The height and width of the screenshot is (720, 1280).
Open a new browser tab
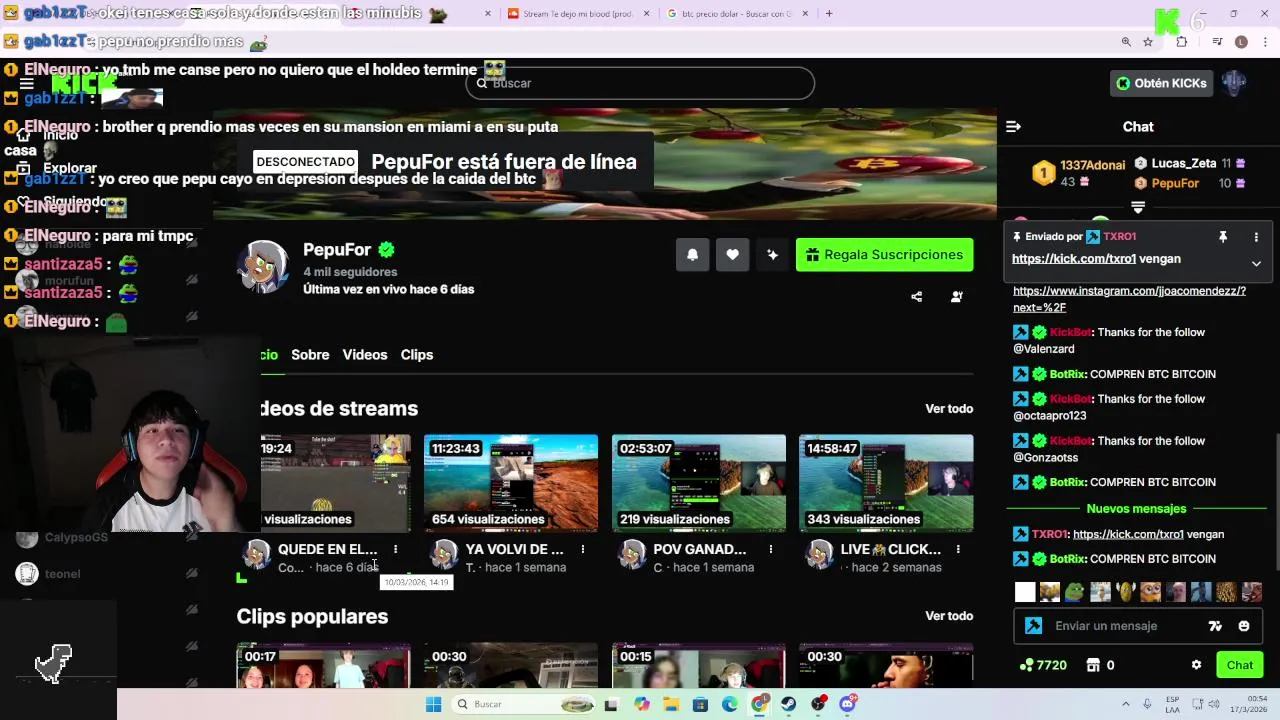[829, 14]
